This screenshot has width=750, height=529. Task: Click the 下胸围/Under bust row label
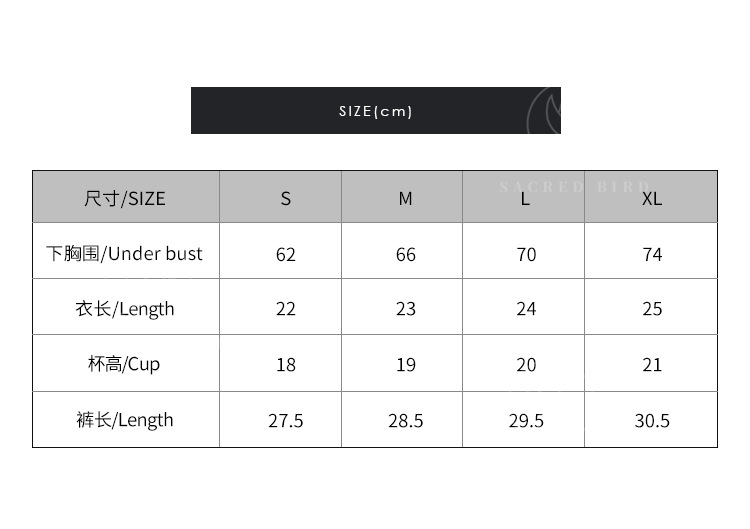tap(125, 253)
